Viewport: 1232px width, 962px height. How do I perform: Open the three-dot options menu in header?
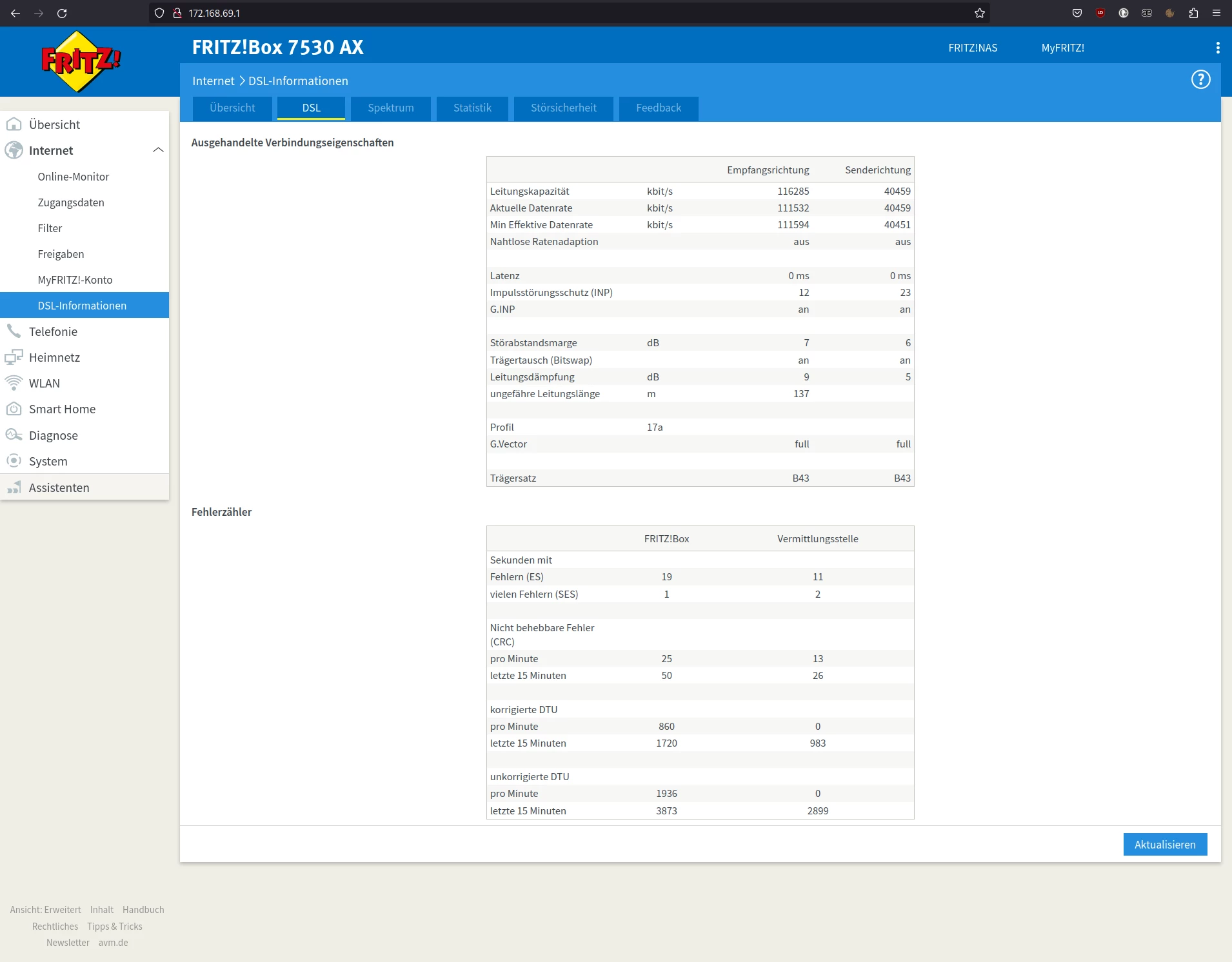1217,48
